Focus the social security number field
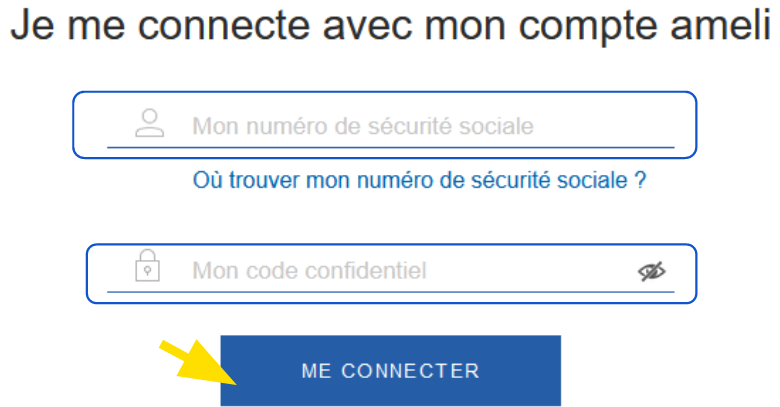Screen dimensions: 780x407 tap(385, 125)
